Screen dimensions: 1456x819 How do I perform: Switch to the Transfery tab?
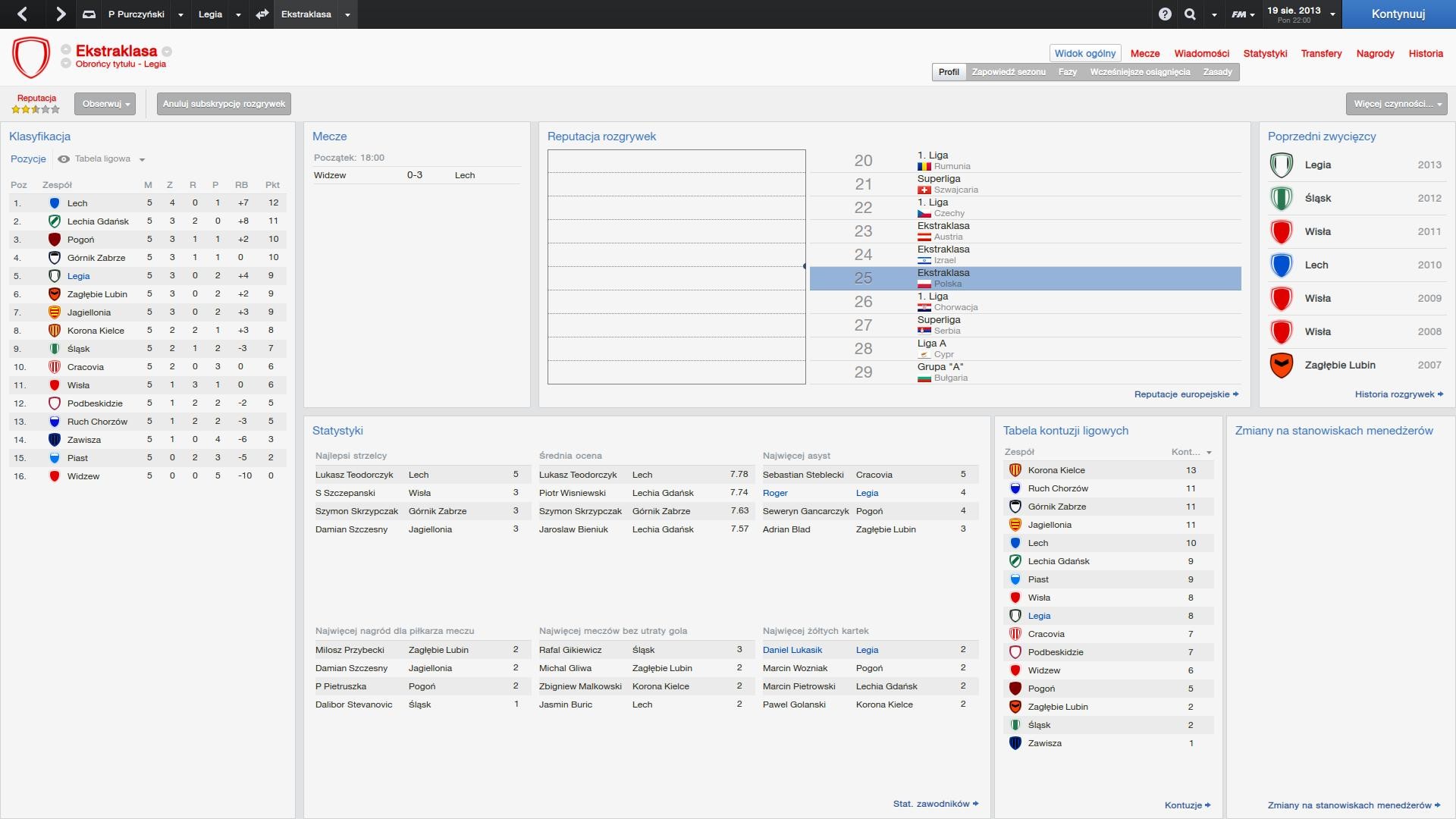1321,54
